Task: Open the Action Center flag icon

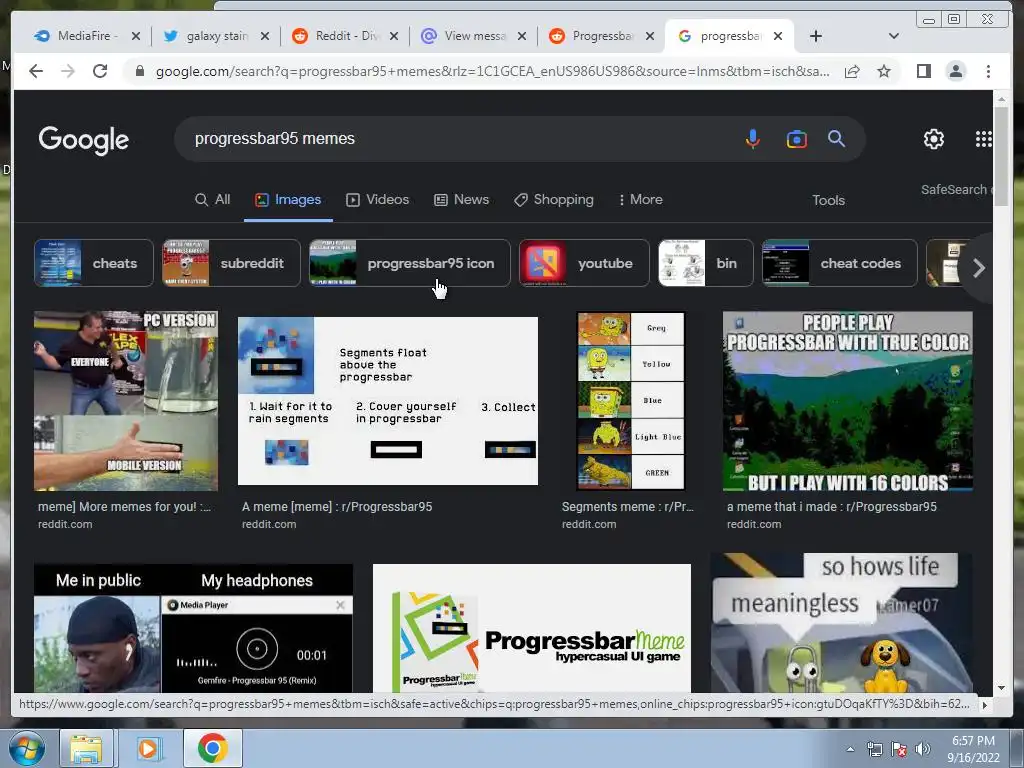Action: (899, 749)
